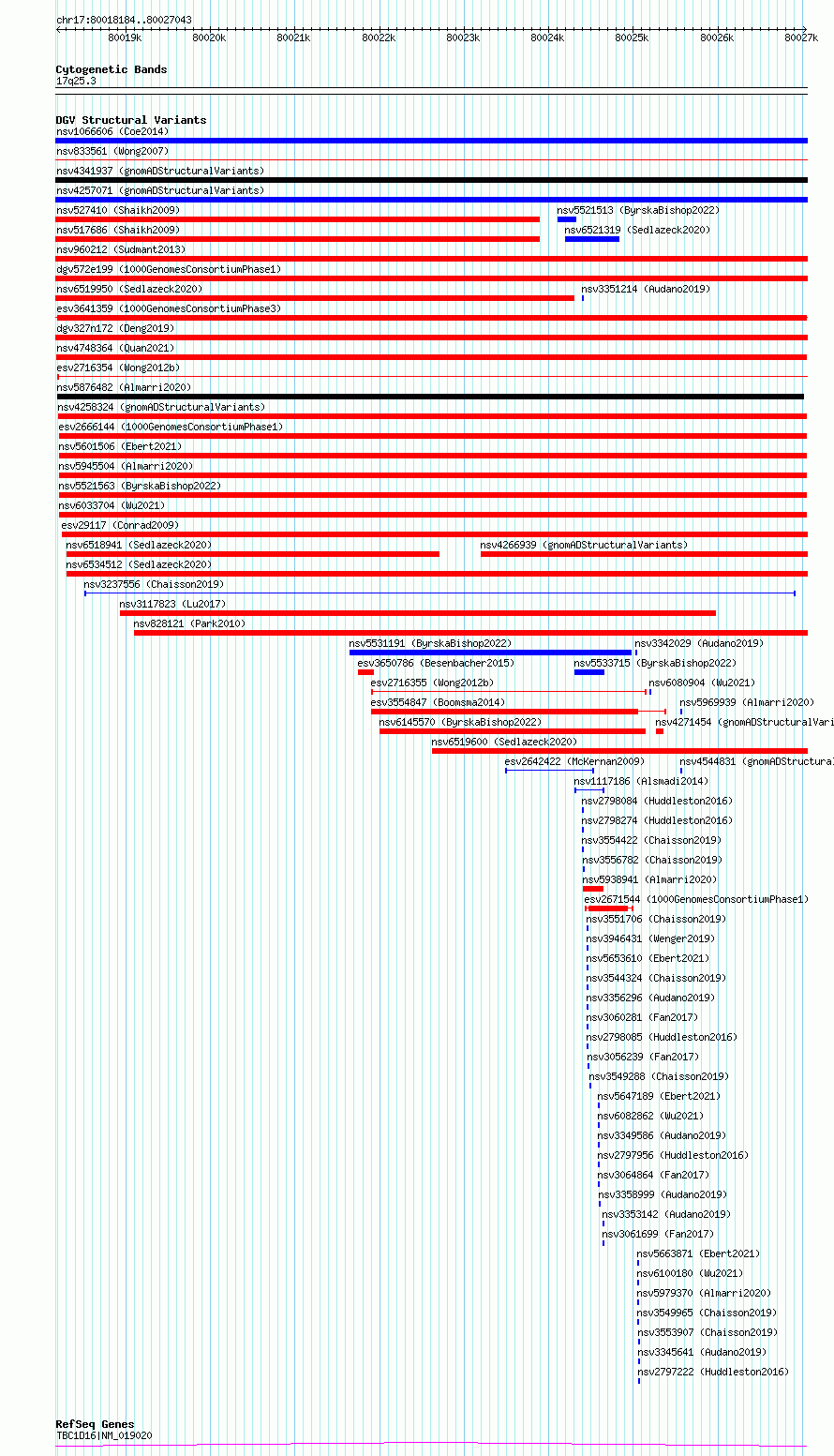Click nsv3342029 (Audano2019) label
834x1456 pixels.
coord(699,643)
